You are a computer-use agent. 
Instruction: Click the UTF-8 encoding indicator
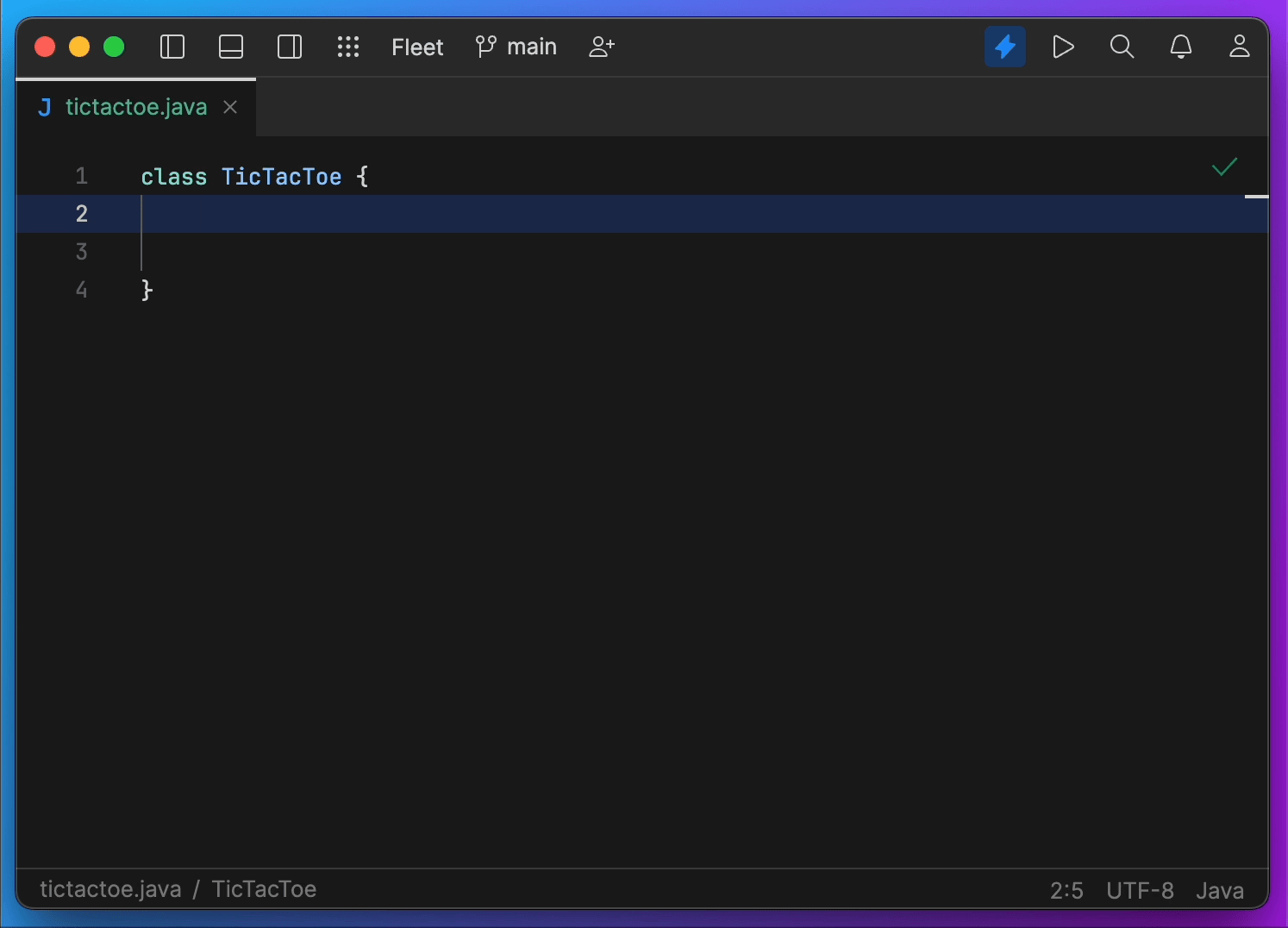coord(1140,890)
